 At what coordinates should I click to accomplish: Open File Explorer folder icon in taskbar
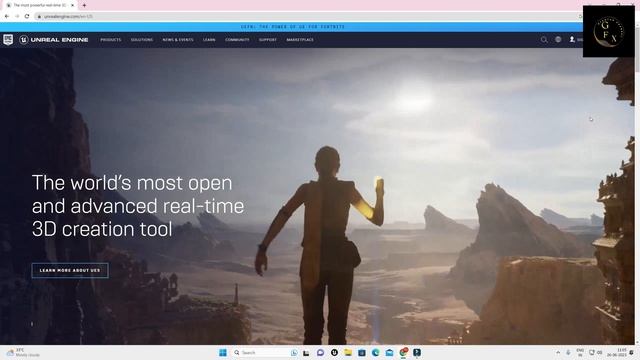click(348, 352)
